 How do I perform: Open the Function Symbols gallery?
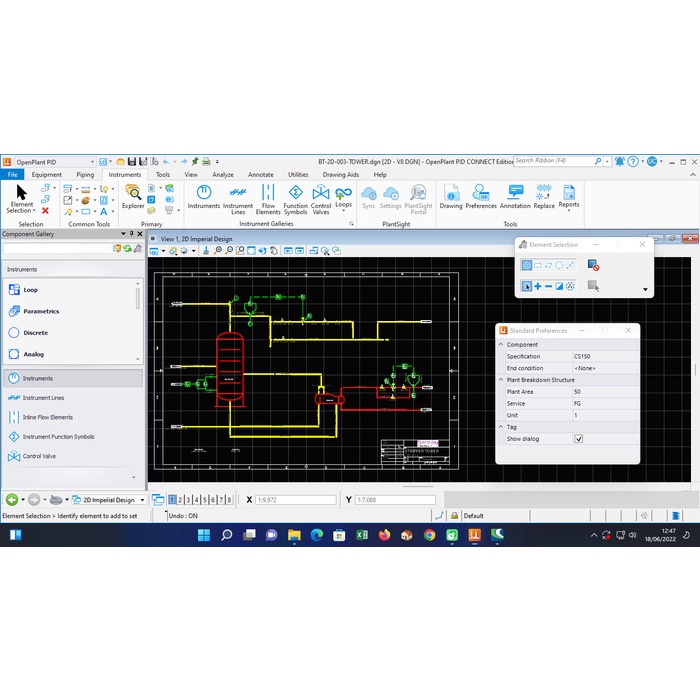295,199
